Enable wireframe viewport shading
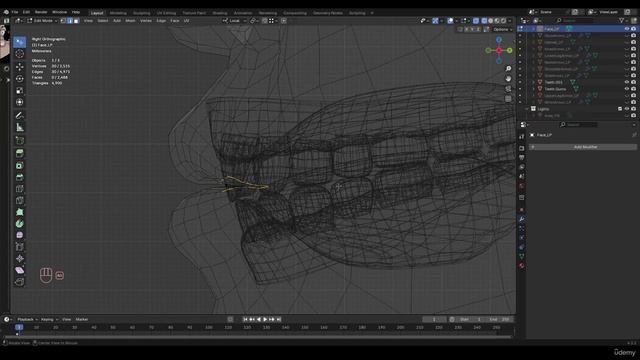The width and height of the screenshot is (640, 360). click(484, 20)
